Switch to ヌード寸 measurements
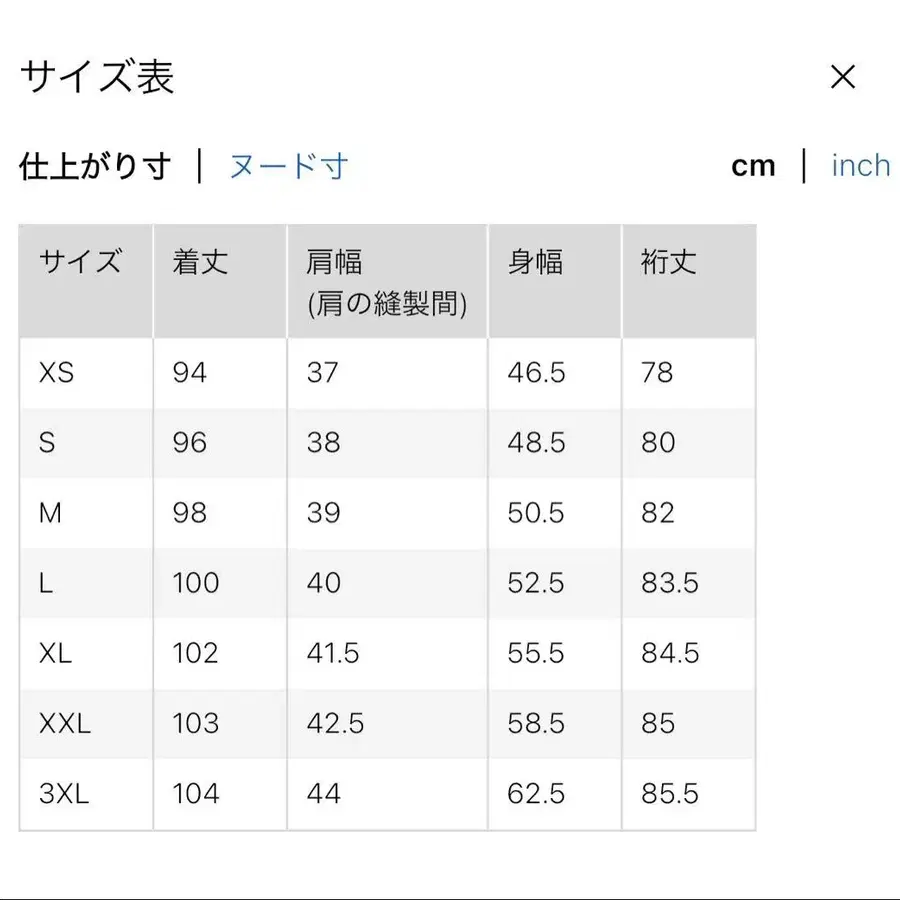The image size is (900, 900). [288, 168]
